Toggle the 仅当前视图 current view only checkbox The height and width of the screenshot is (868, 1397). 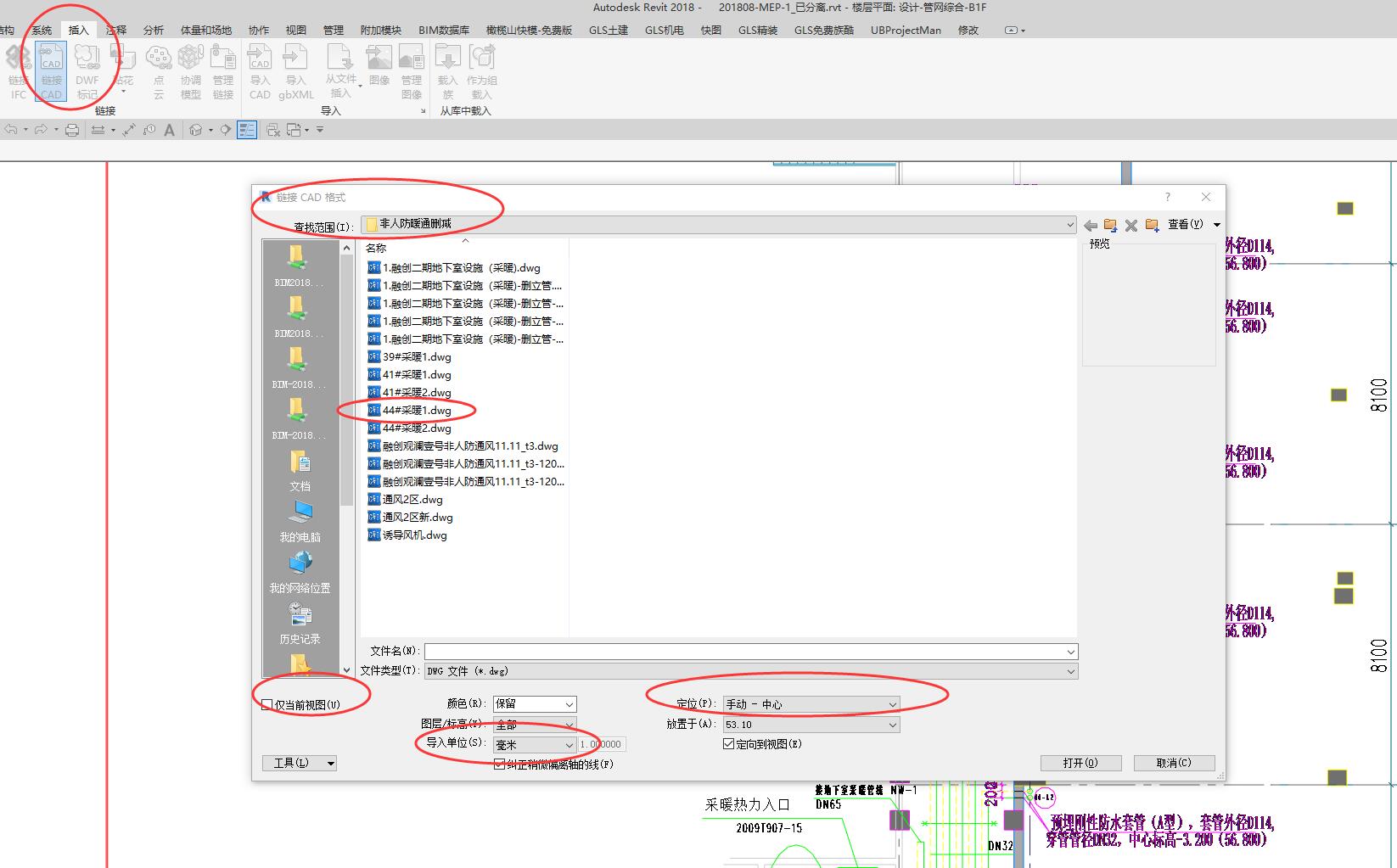pos(267,704)
